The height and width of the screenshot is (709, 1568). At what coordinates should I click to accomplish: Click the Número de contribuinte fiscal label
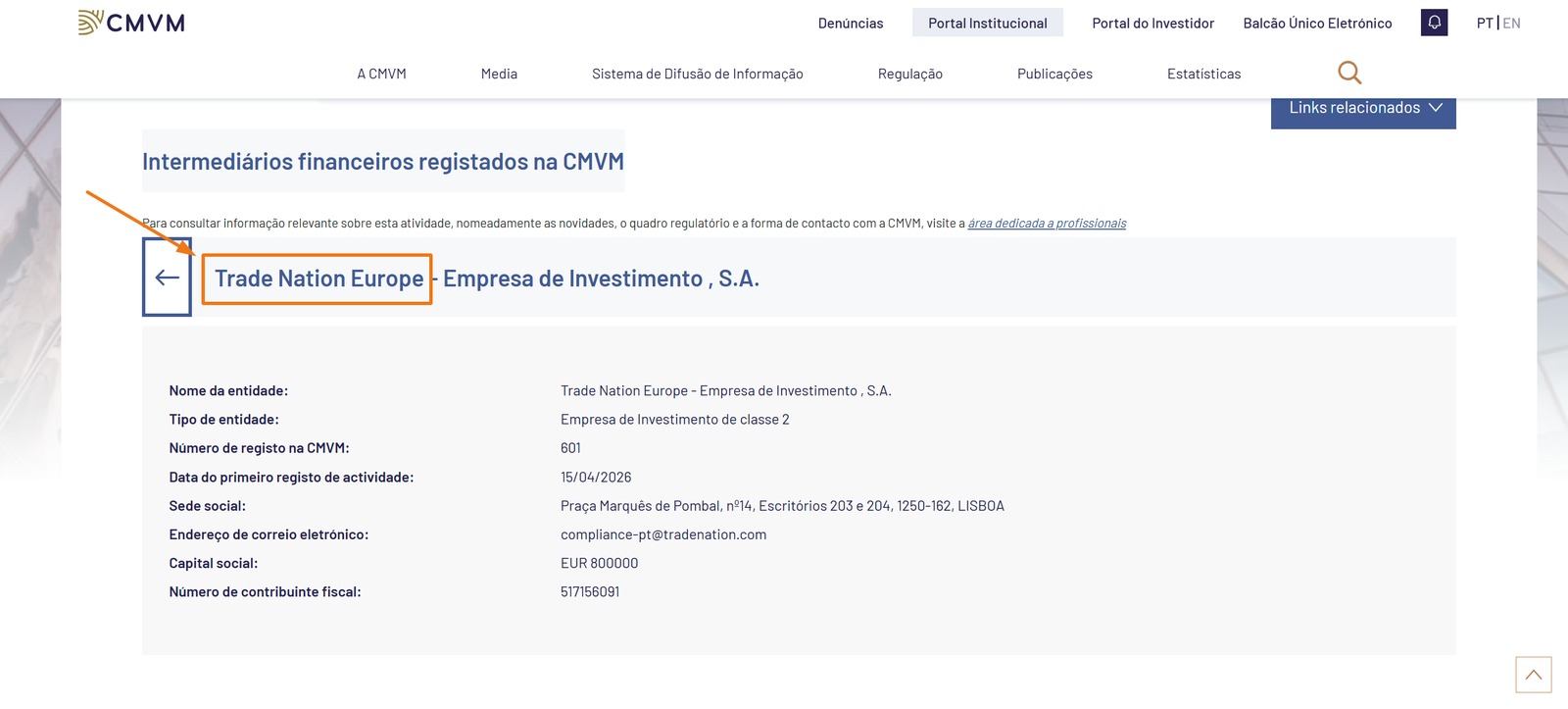(265, 592)
